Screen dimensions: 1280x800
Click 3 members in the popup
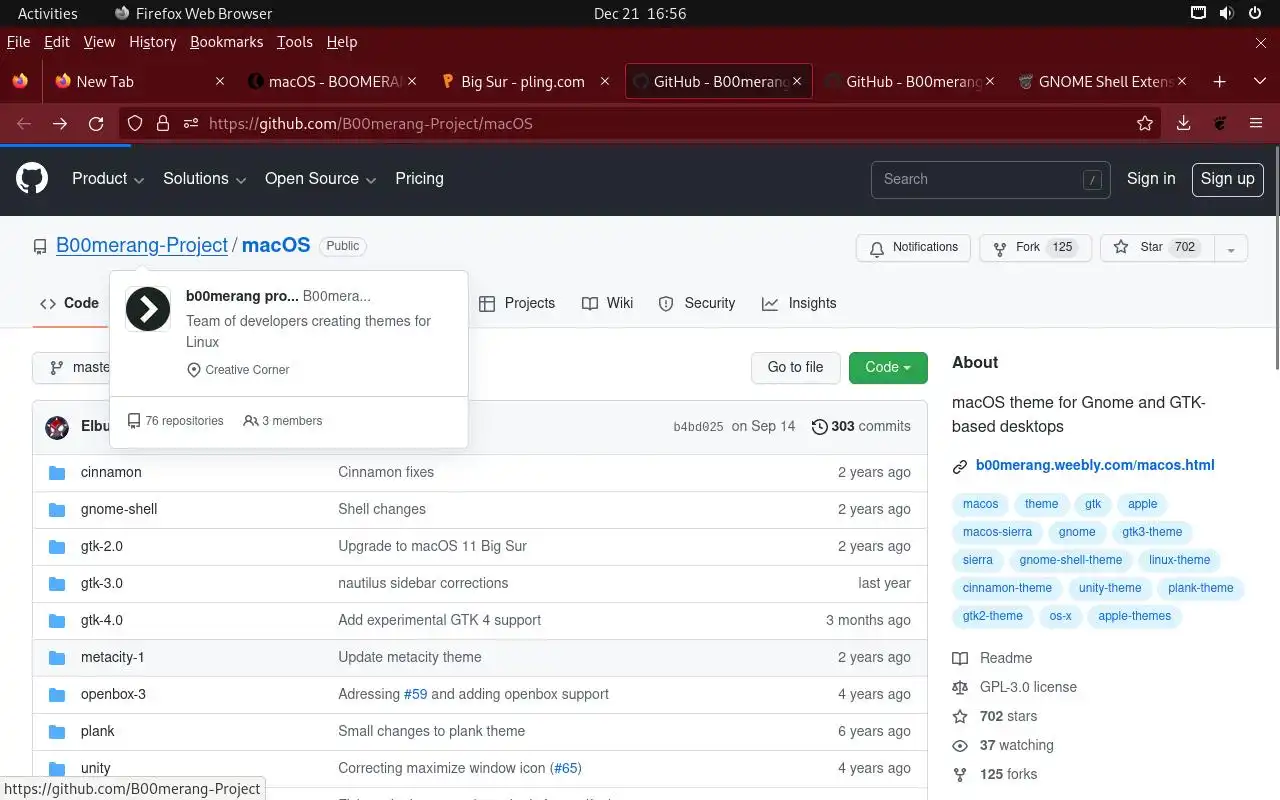pyautogui.click(x=283, y=421)
